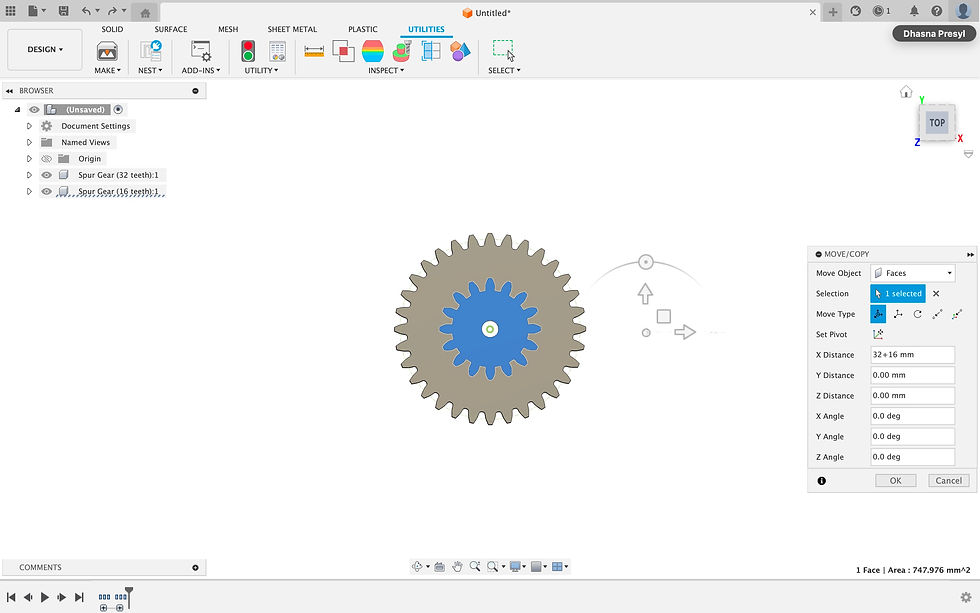This screenshot has width=980, height=613.
Task: Open the Move Object Faces dropdown
Action: 912,273
